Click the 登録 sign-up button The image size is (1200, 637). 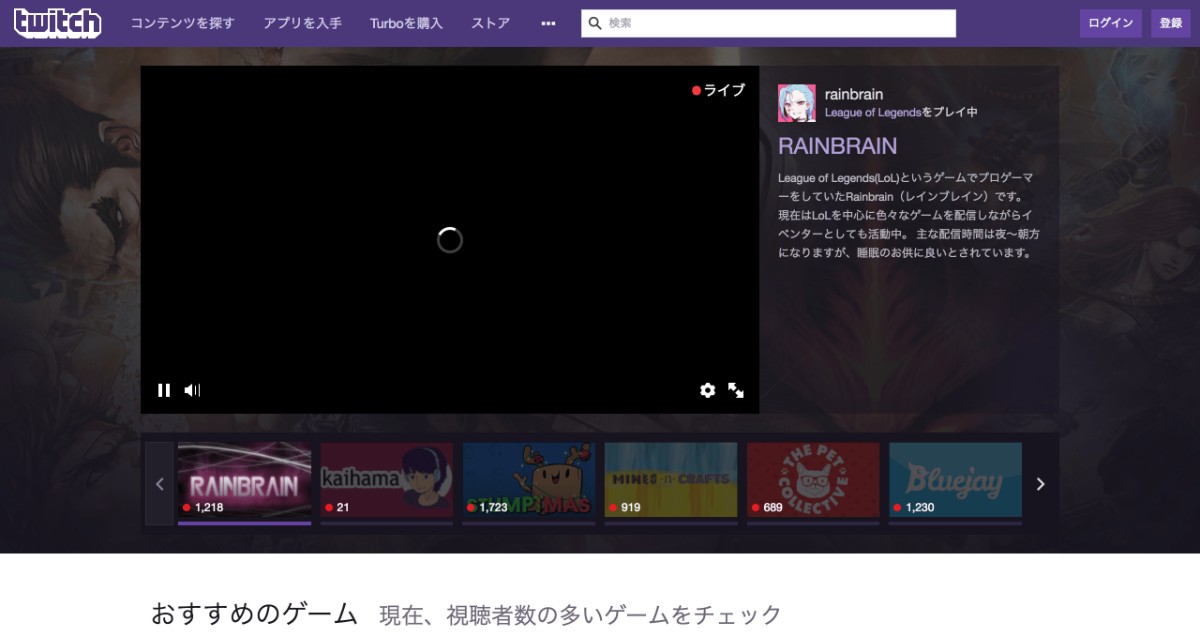[1171, 23]
